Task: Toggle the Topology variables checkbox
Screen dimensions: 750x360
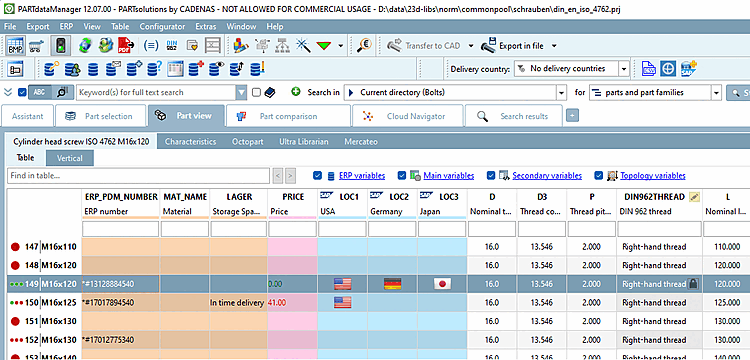Action: click(598, 175)
